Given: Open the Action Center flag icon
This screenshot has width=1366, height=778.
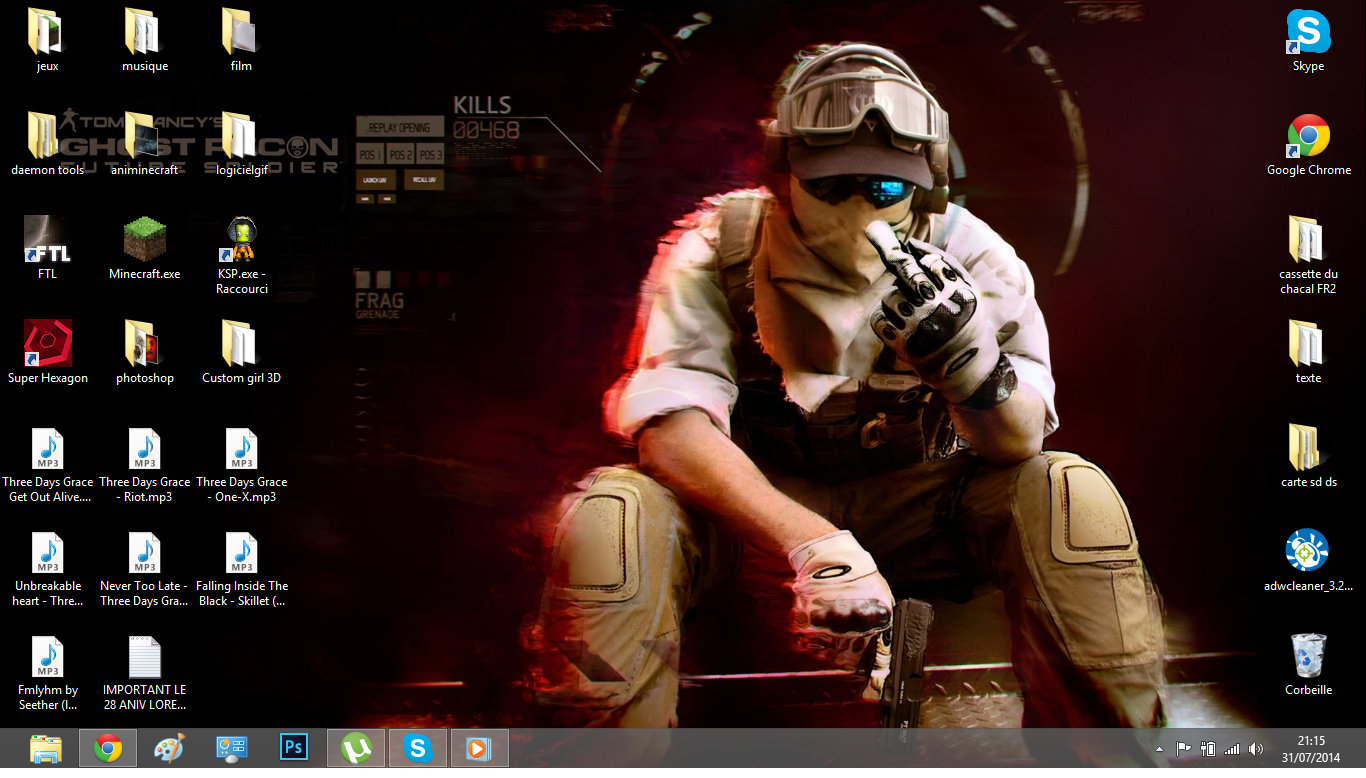Looking at the screenshot, I should click(x=1183, y=749).
